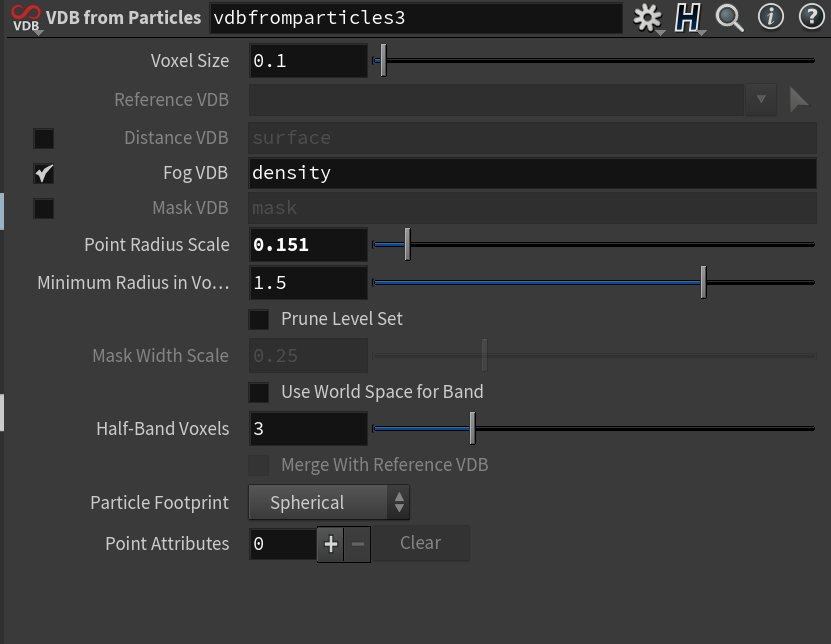Click the Minimum Radius 1.5 value field

pos(308,283)
